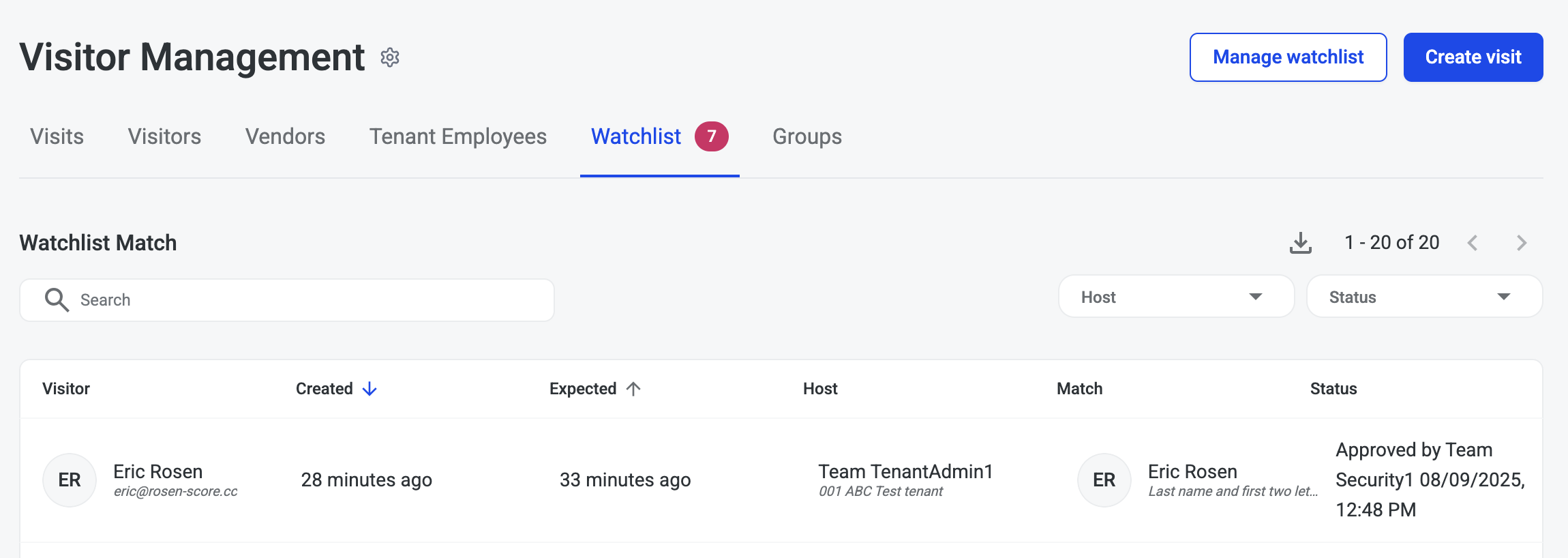
Task: Sort by Created descending arrow
Action: pos(370,389)
